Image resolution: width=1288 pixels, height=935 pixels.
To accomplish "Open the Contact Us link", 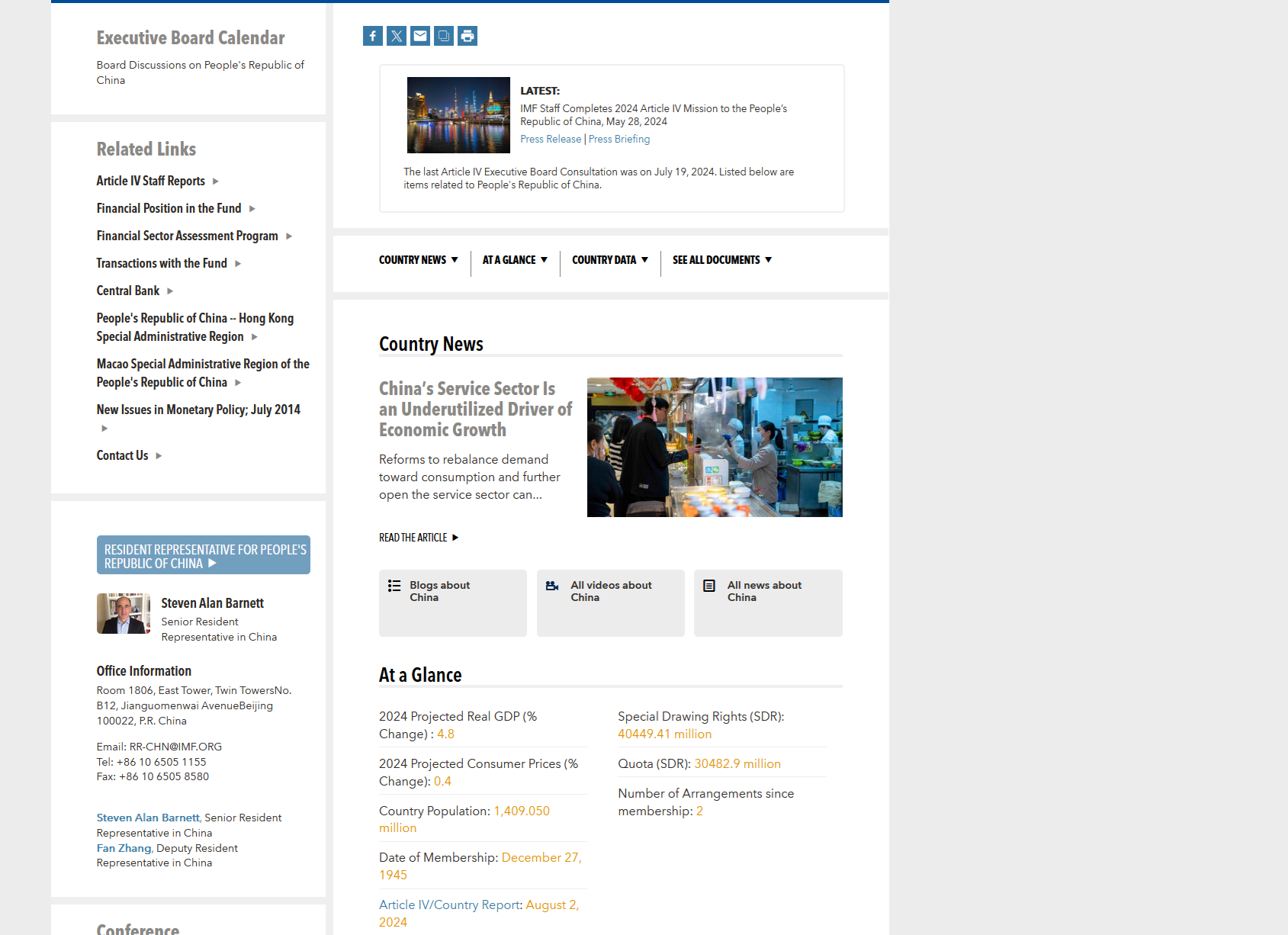I will click(x=122, y=455).
